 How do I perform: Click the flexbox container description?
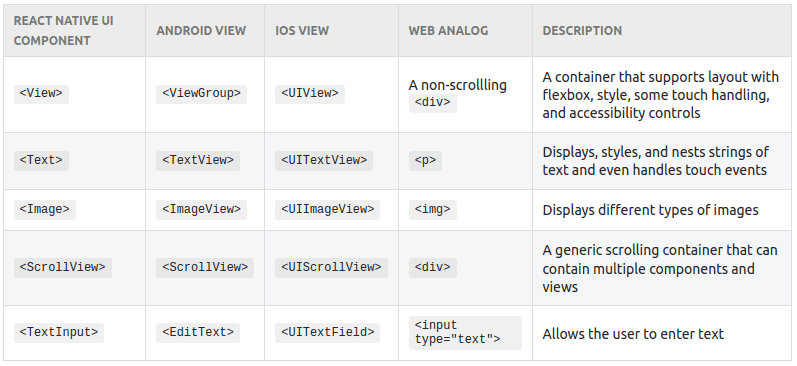[660, 95]
